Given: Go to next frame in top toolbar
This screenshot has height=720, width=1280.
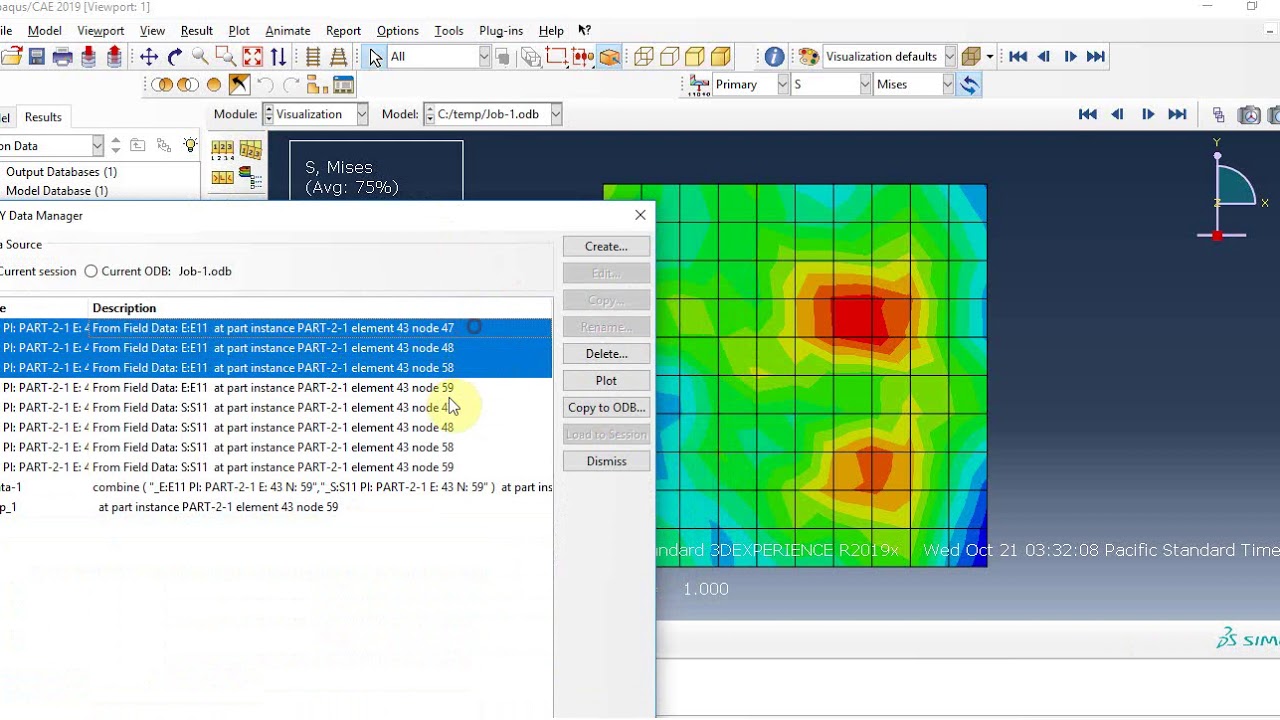Looking at the screenshot, I should tap(1070, 57).
